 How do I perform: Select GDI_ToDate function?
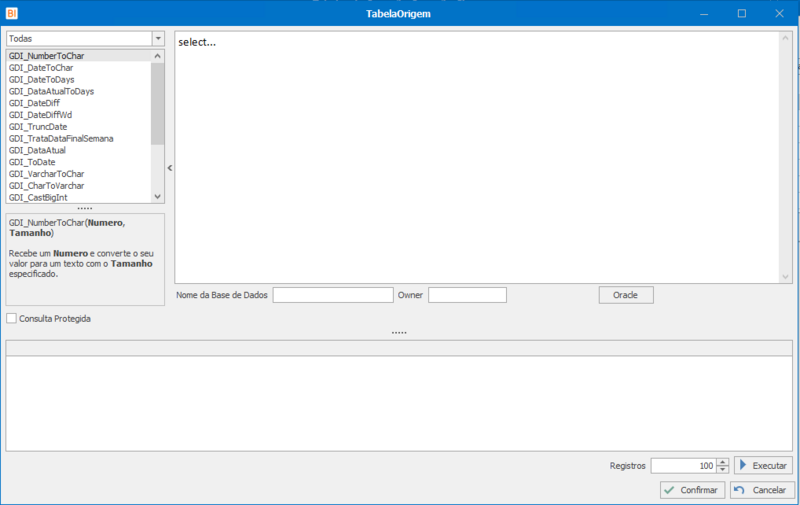pos(80,162)
